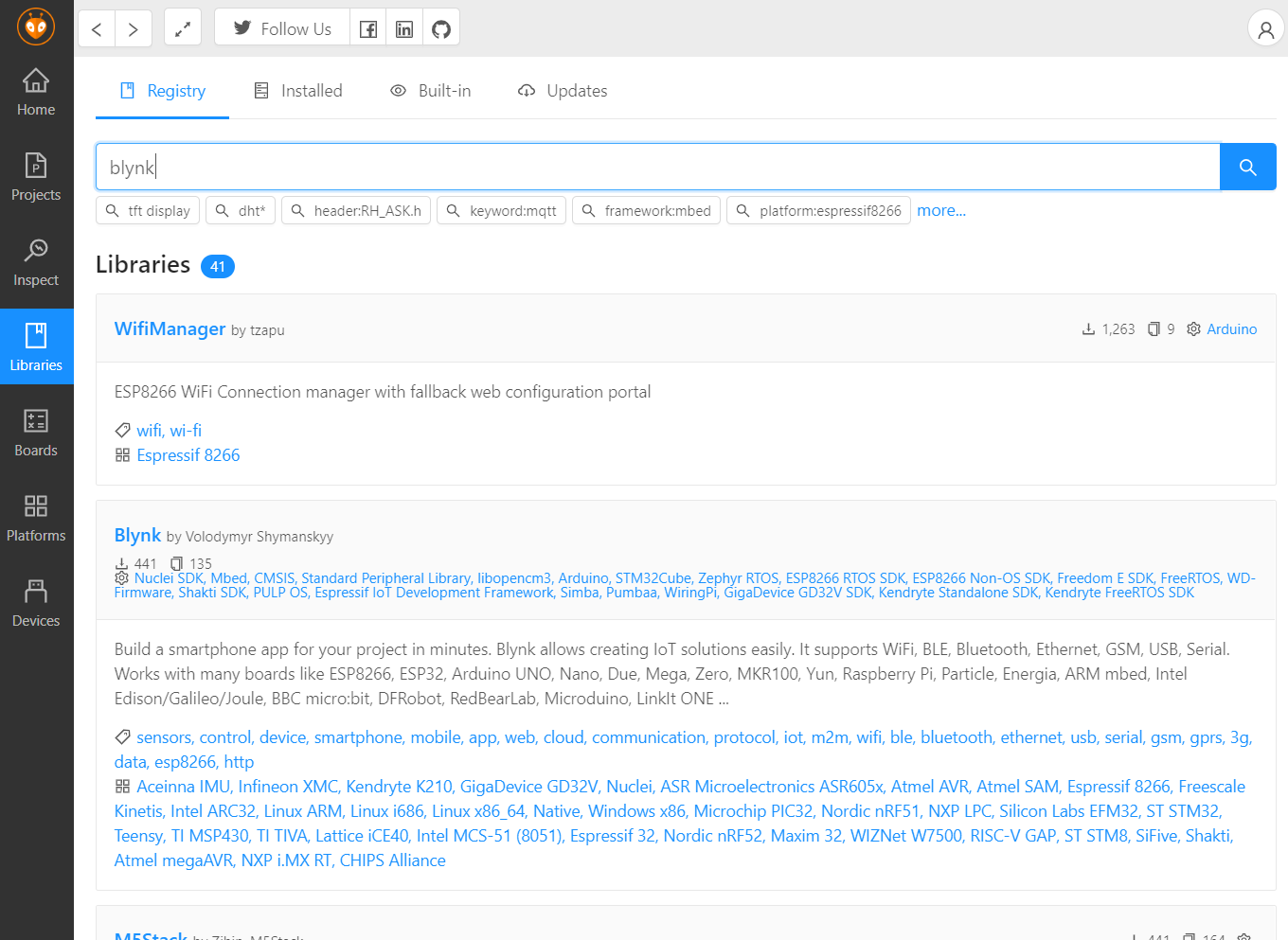
Task: Go forward with the right arrow
Action: point(134,28)
